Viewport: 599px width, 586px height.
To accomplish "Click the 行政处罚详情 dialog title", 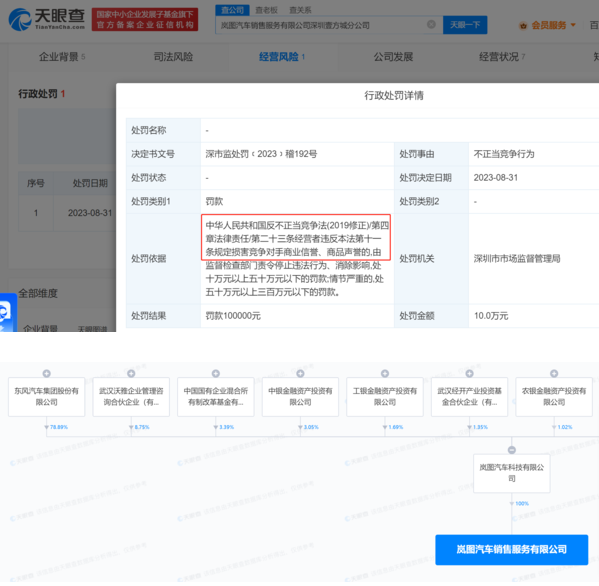I will pyautogui.click(x=393, y=96).
